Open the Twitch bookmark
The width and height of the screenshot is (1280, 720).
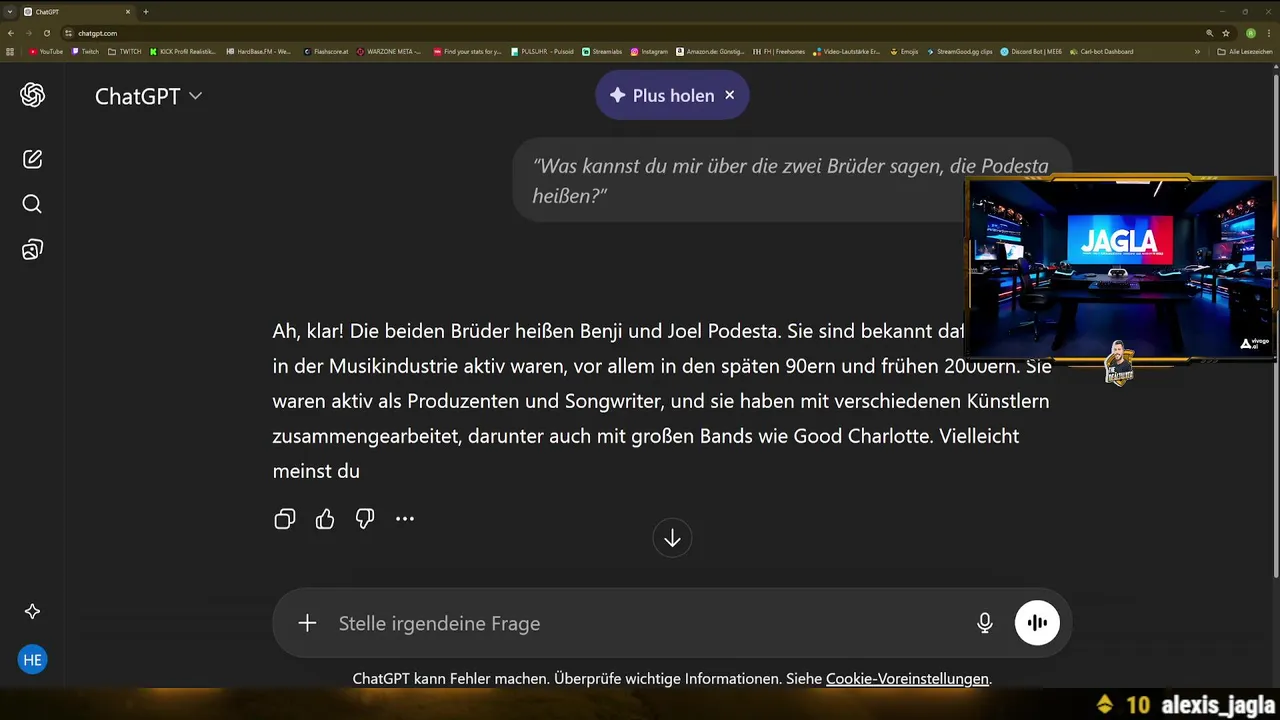pos(86,51)
